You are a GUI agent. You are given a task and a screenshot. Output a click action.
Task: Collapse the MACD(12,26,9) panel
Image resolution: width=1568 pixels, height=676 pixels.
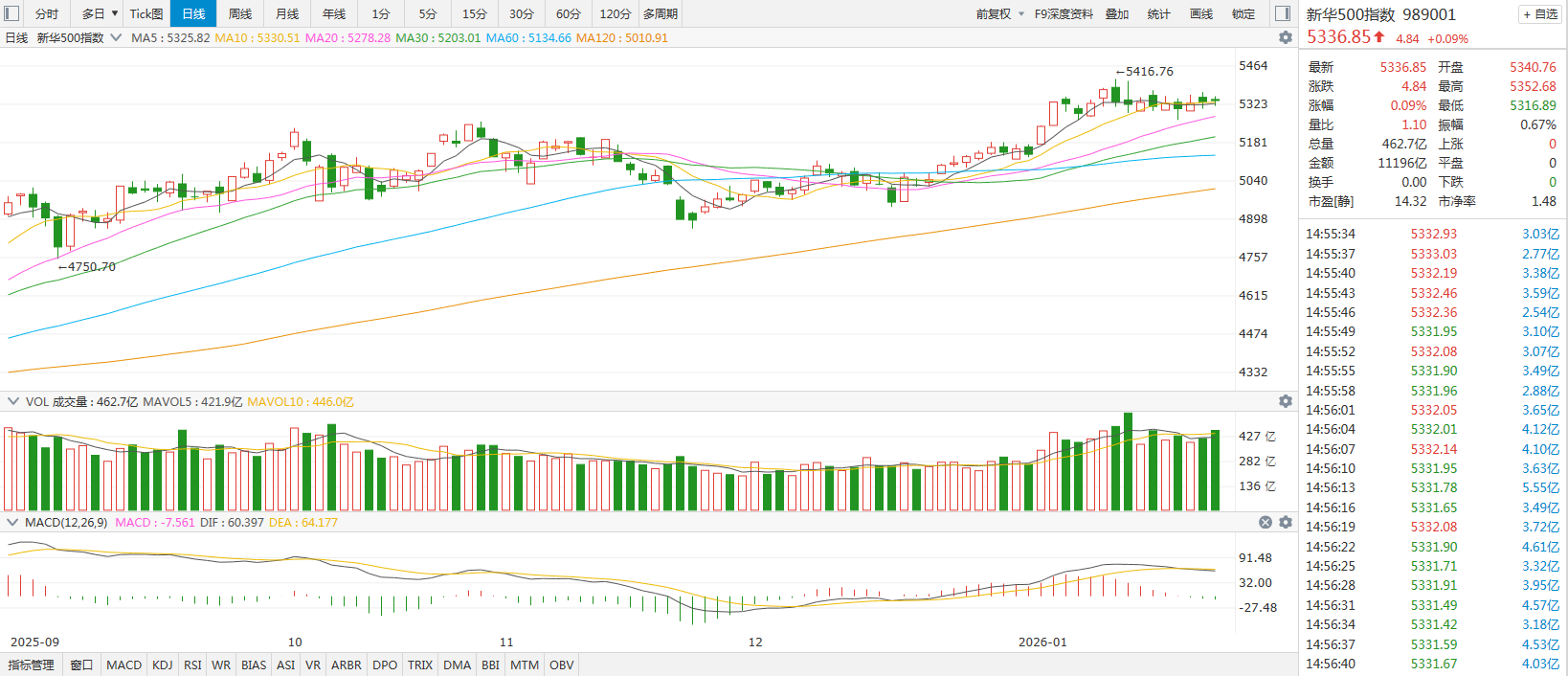pos(13,522)
